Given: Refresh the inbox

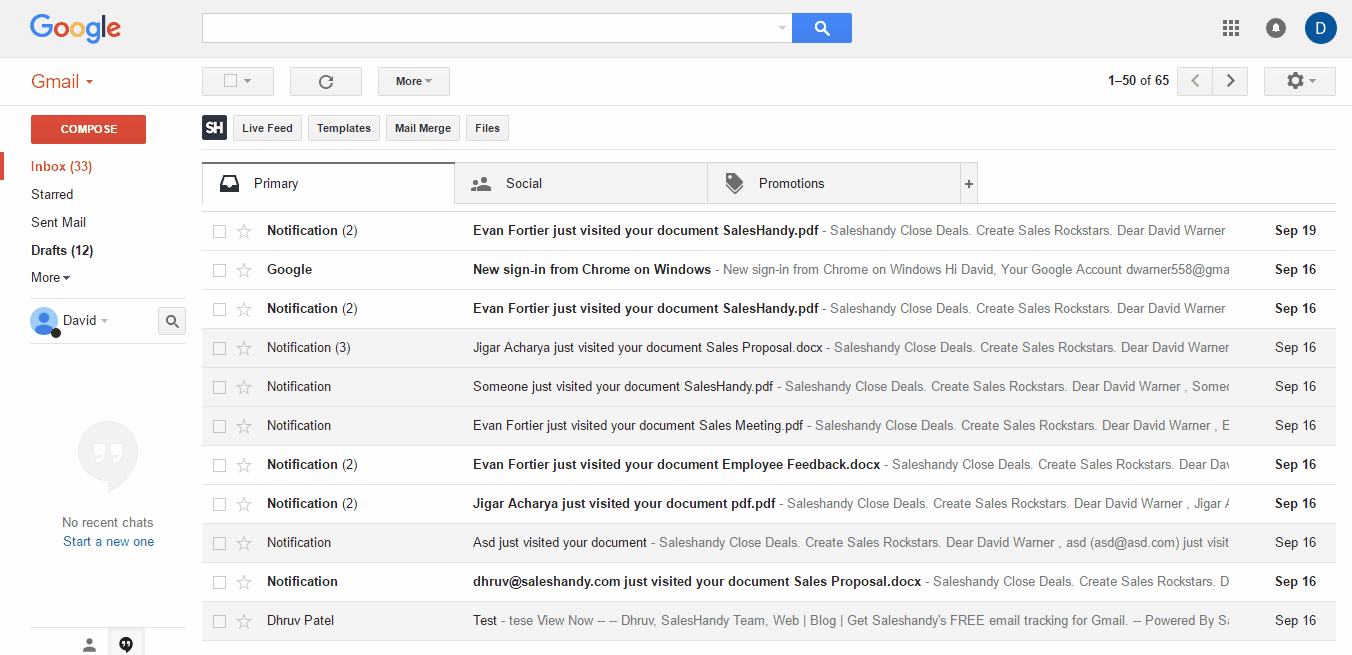Looking at the screenshot, I should click(x=325, y=81).
